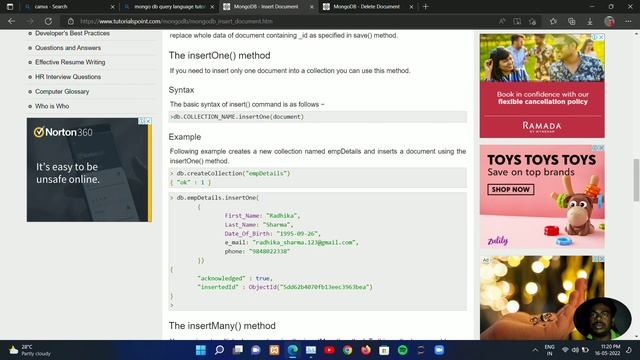640x360 pixels.
Task: Open the Windows Start menu
Action: pyautogui.click(x=201, y=350)
